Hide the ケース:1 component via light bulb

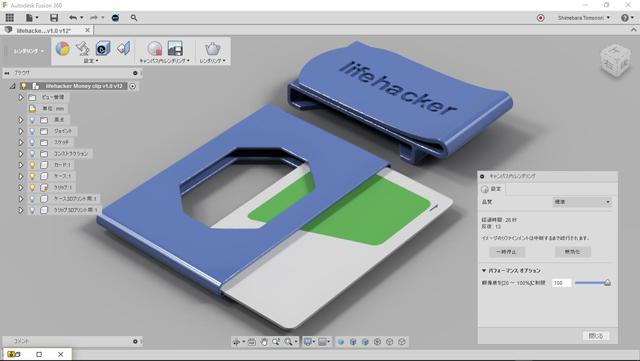tap(32, 176)
